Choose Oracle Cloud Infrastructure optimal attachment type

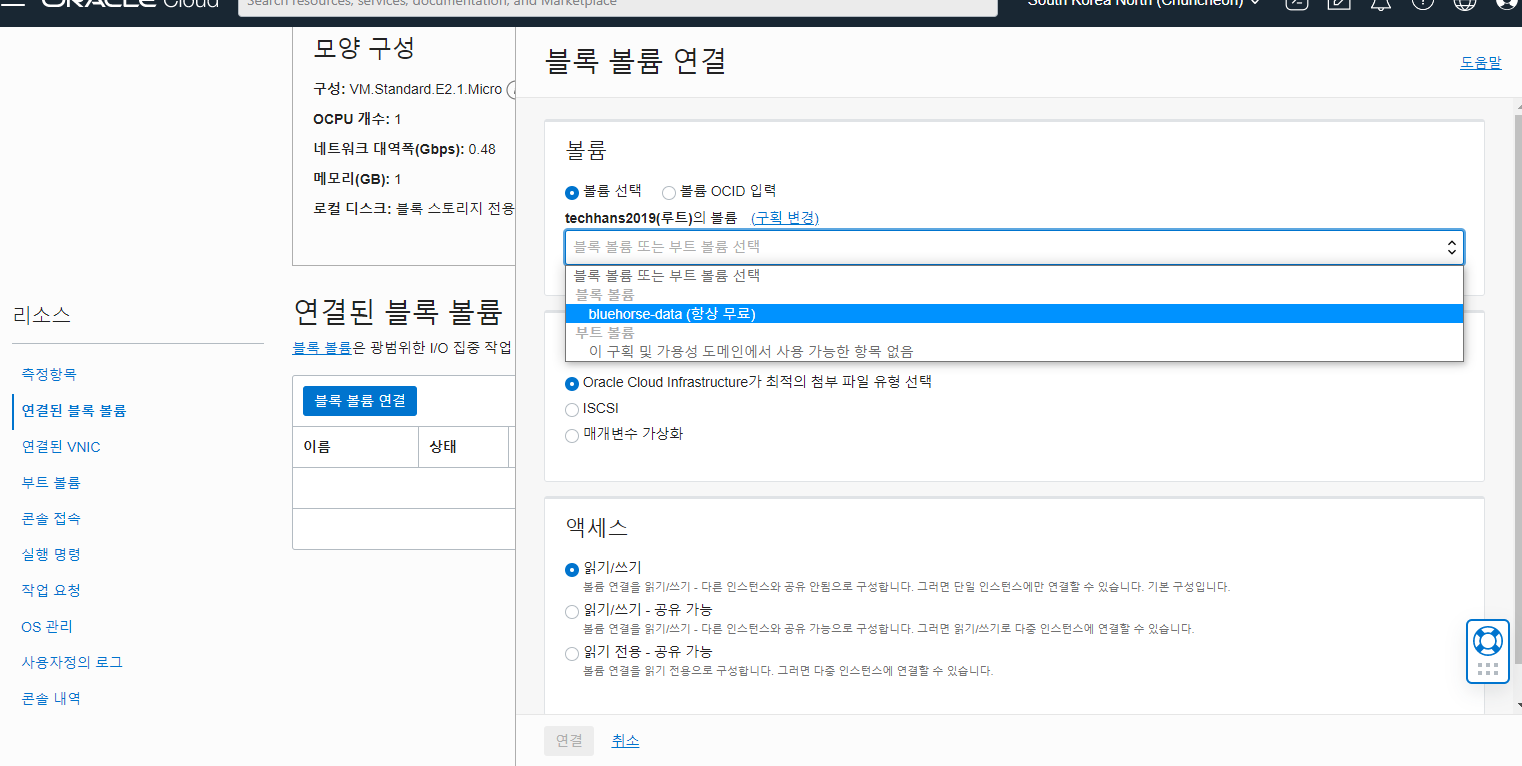pos(572,383)
